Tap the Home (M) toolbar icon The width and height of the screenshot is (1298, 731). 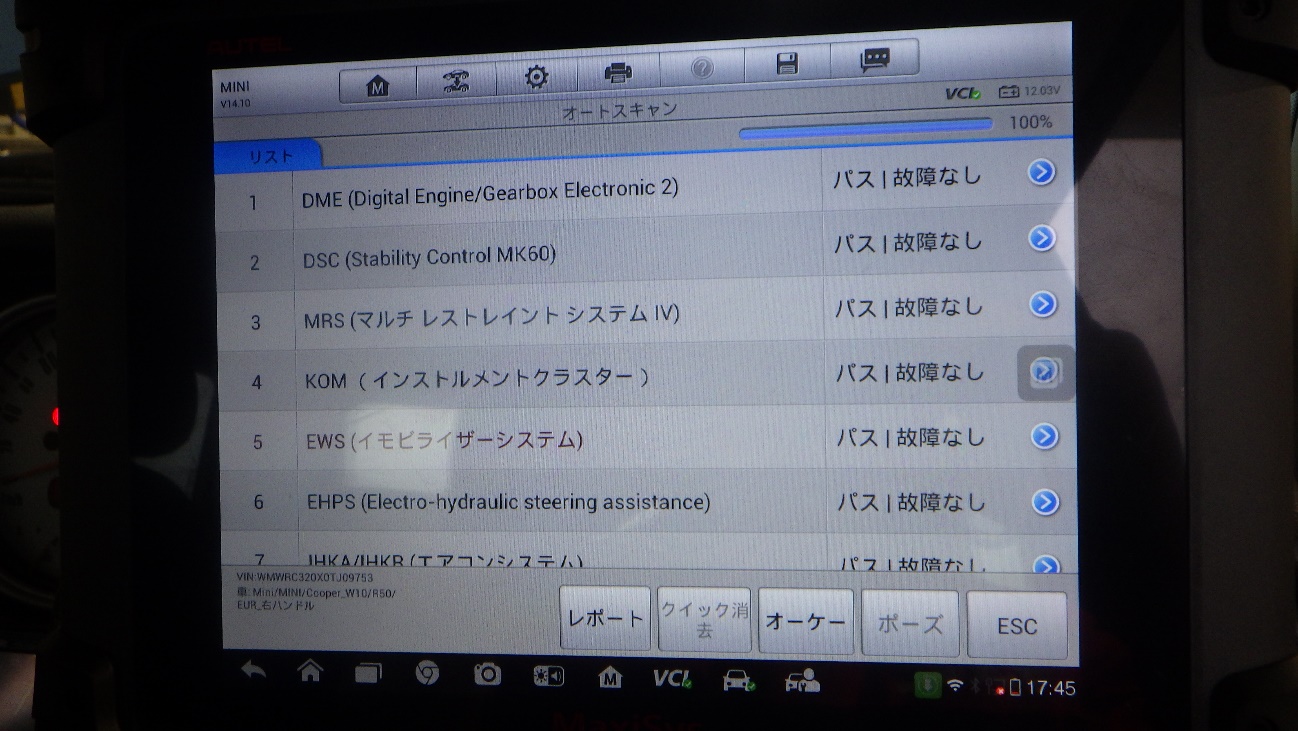(x=378, y=84)
